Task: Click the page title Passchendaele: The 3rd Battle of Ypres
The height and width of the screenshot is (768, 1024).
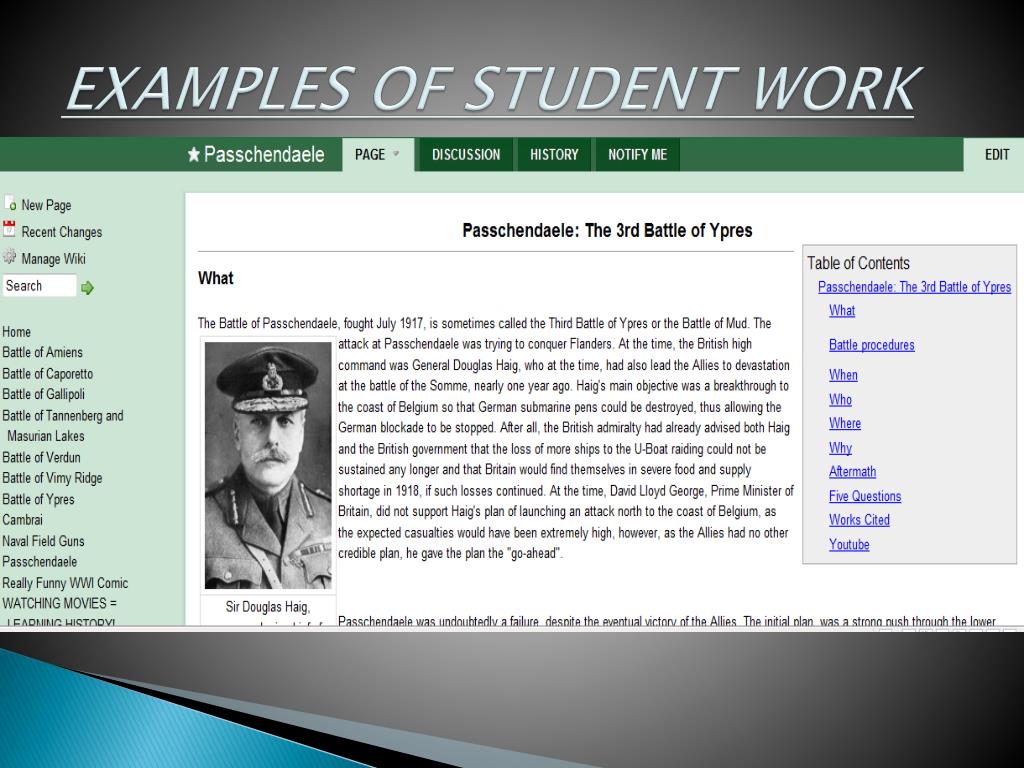Action: point(607,230)
